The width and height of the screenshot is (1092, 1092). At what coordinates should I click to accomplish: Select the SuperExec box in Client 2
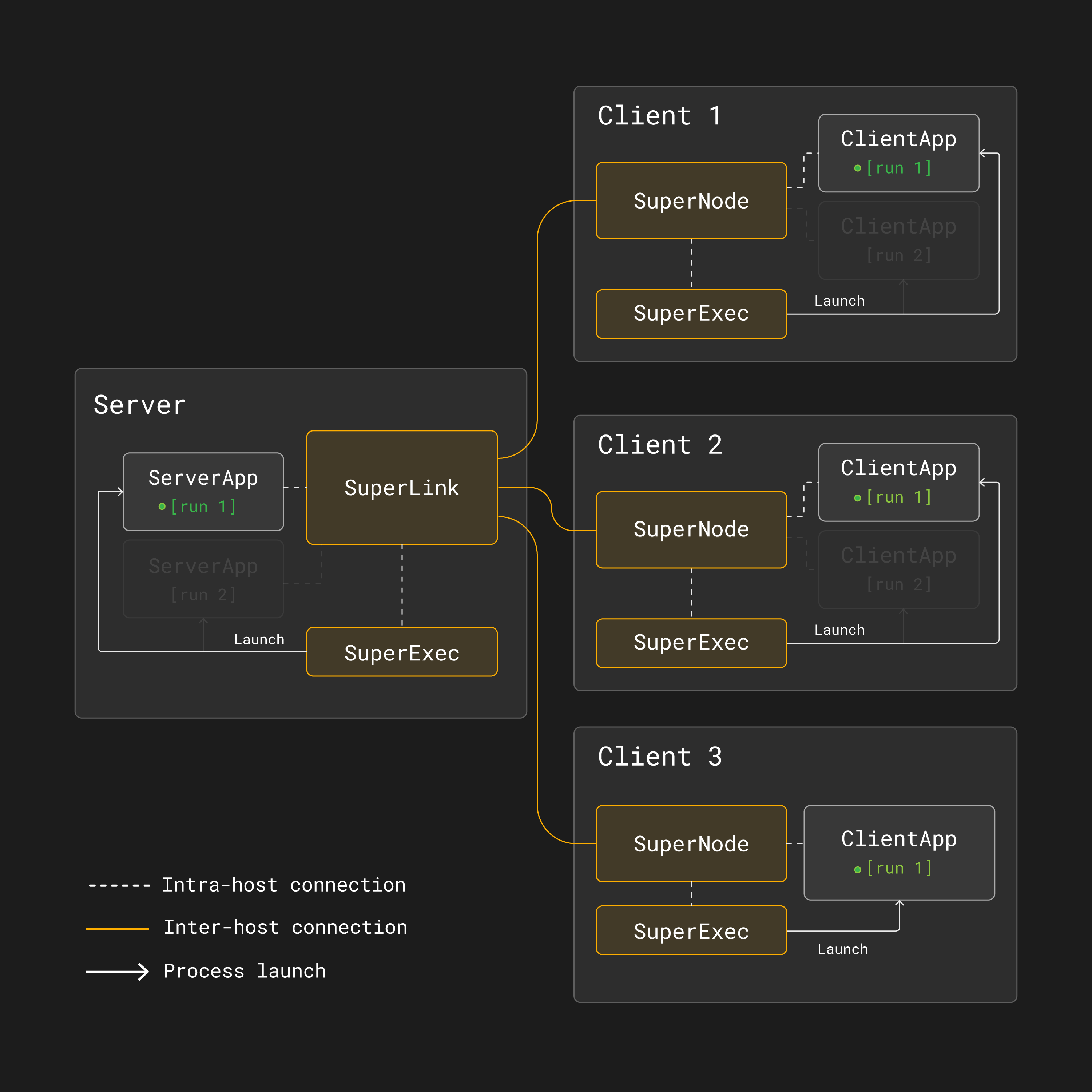(x=691, y=643)
